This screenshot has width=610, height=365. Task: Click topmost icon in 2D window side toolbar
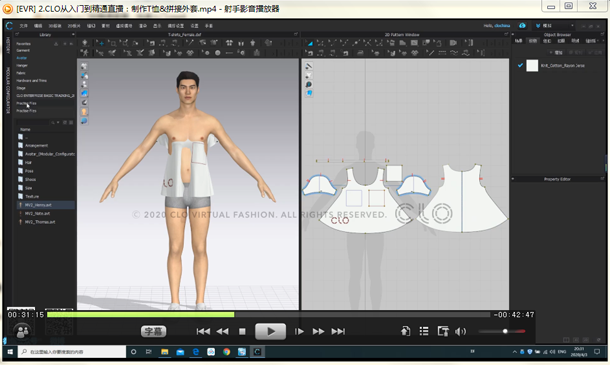[309, 66]
